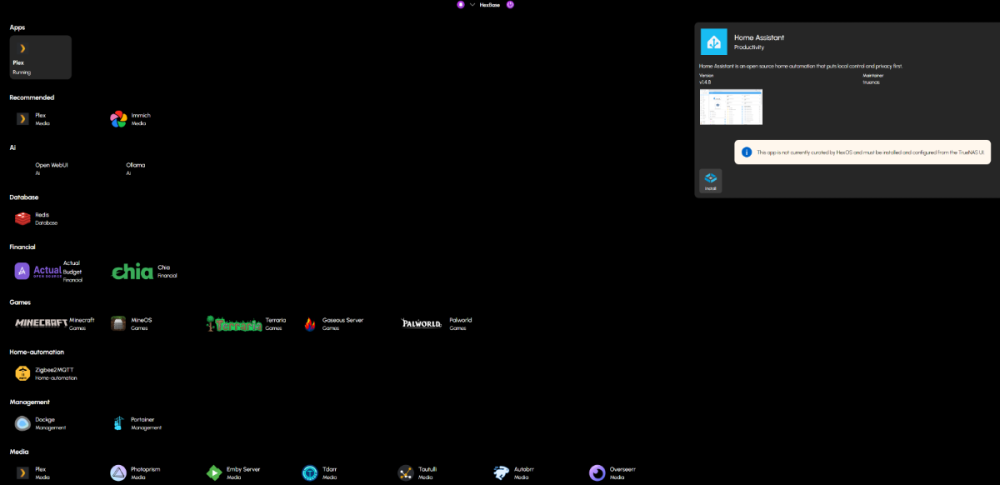This screenshot has height=485, width=1000.
Task: Select the Immich app icon
Action: point(119,119)
